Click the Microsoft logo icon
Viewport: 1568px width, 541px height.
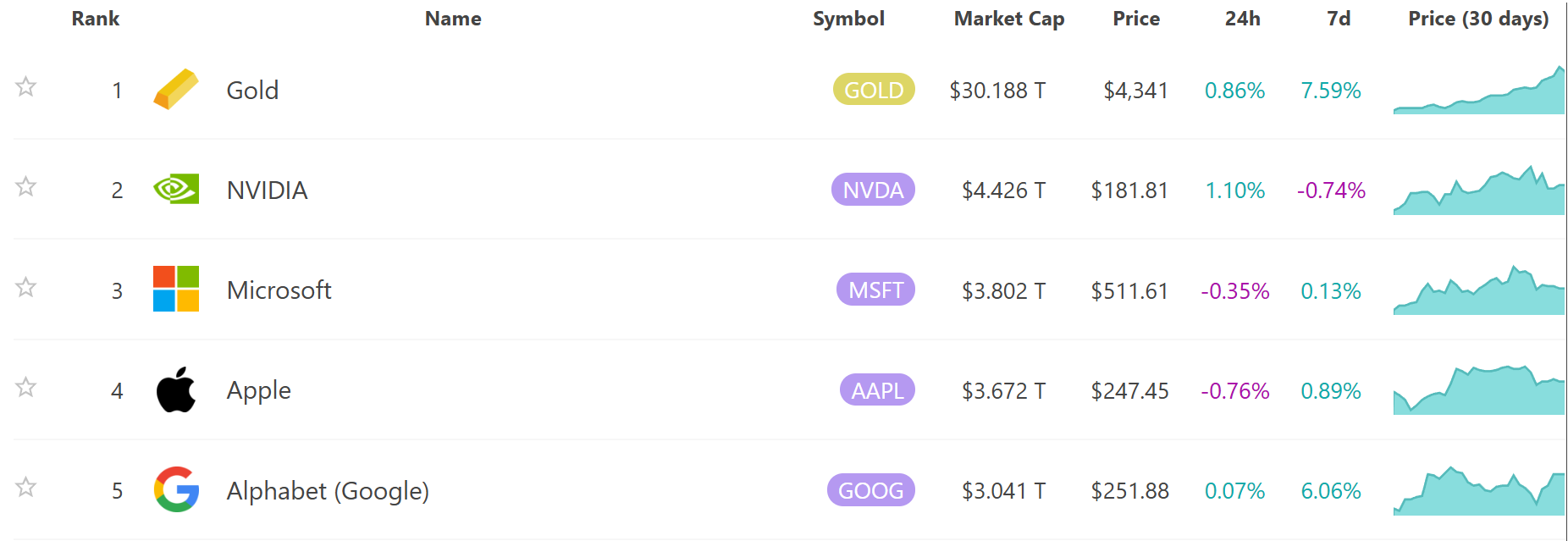[176, 289]
